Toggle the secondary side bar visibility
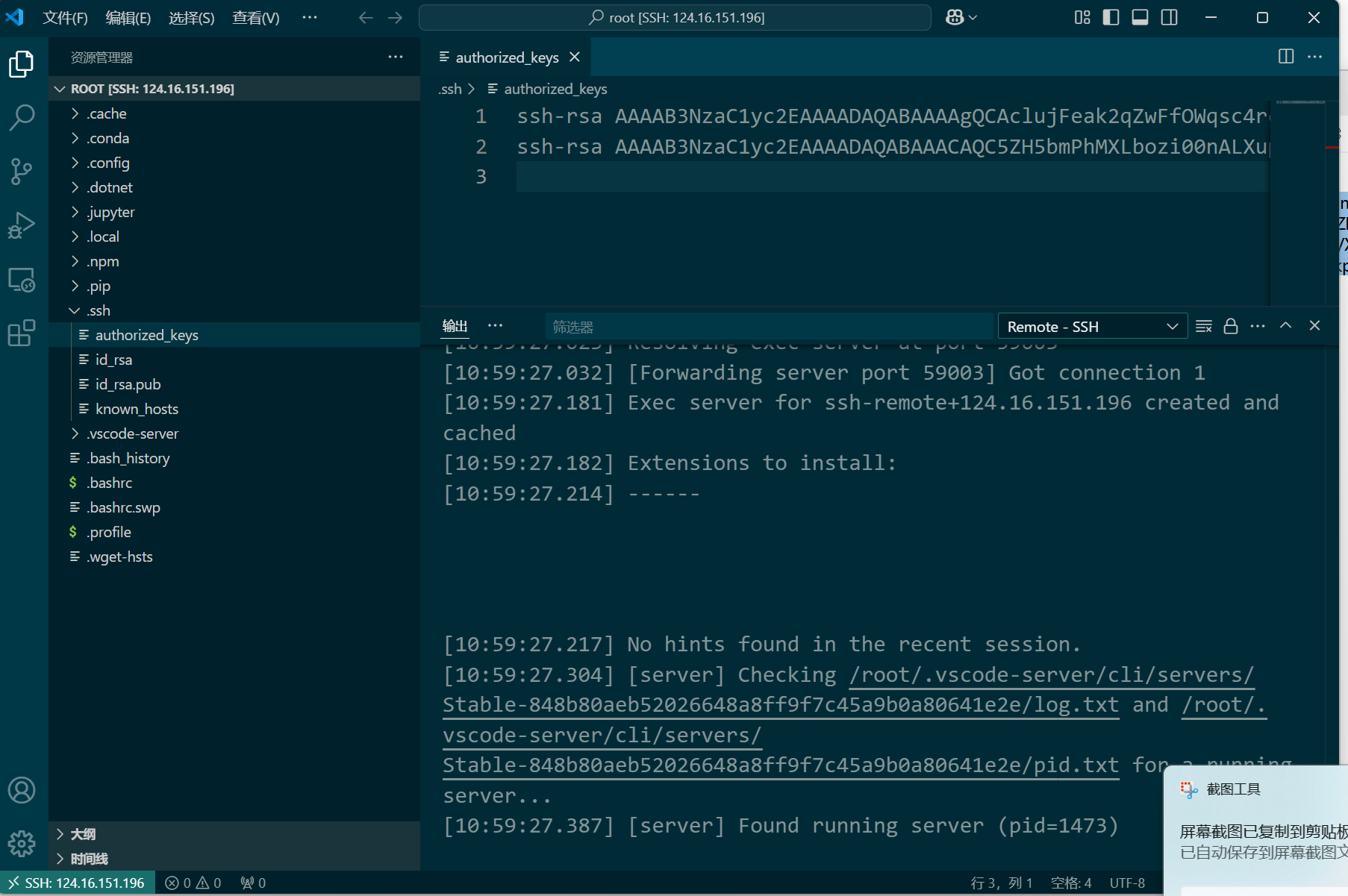The image size is (1348, 896). point(1170,17)
